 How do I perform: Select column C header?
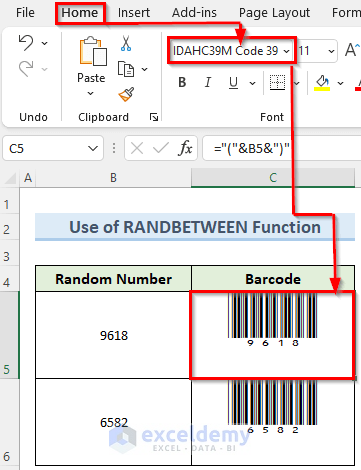coord(273,178)
